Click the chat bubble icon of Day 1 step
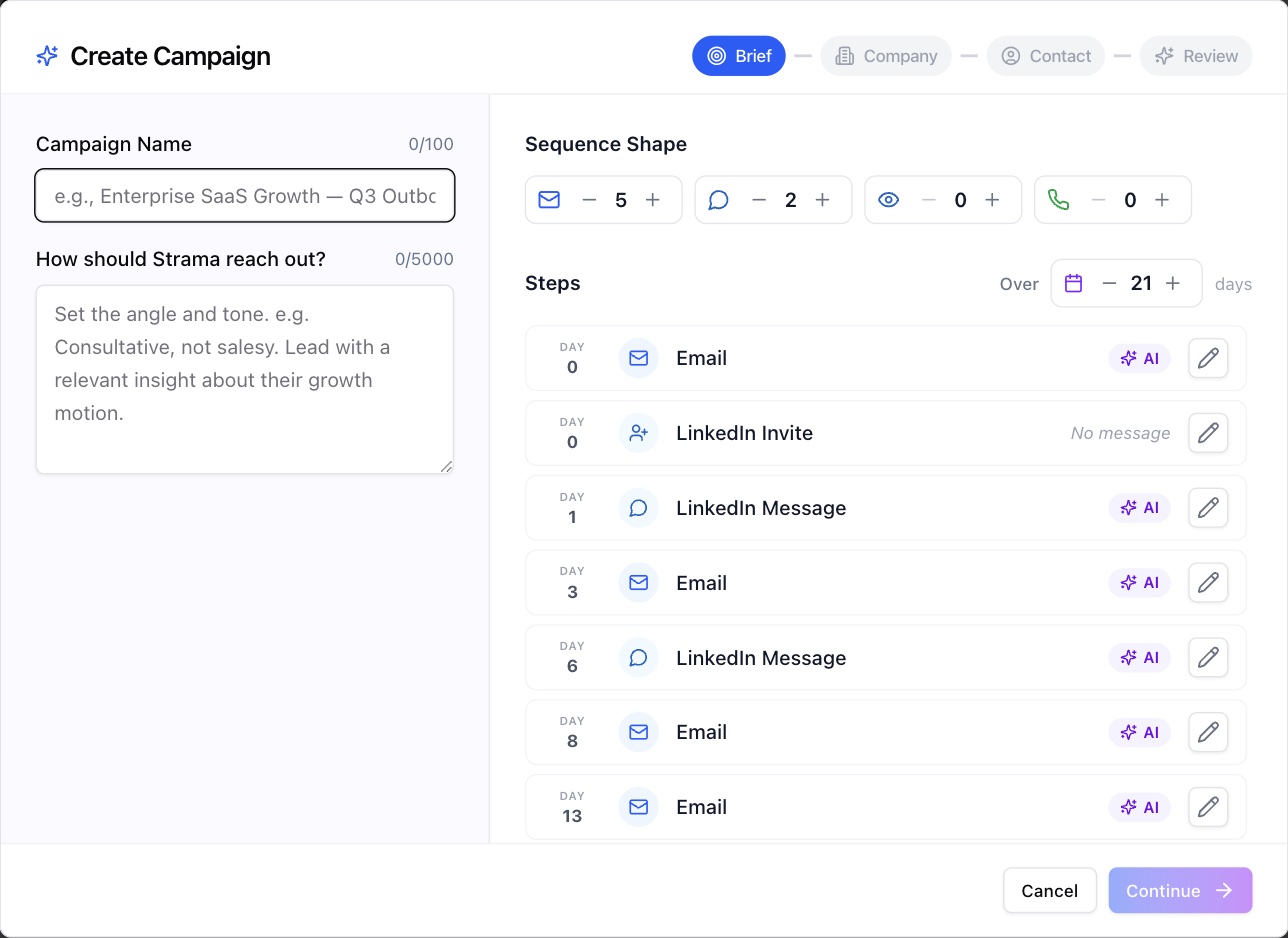This screenshot has width=1288, height=938. click(638, 508)
